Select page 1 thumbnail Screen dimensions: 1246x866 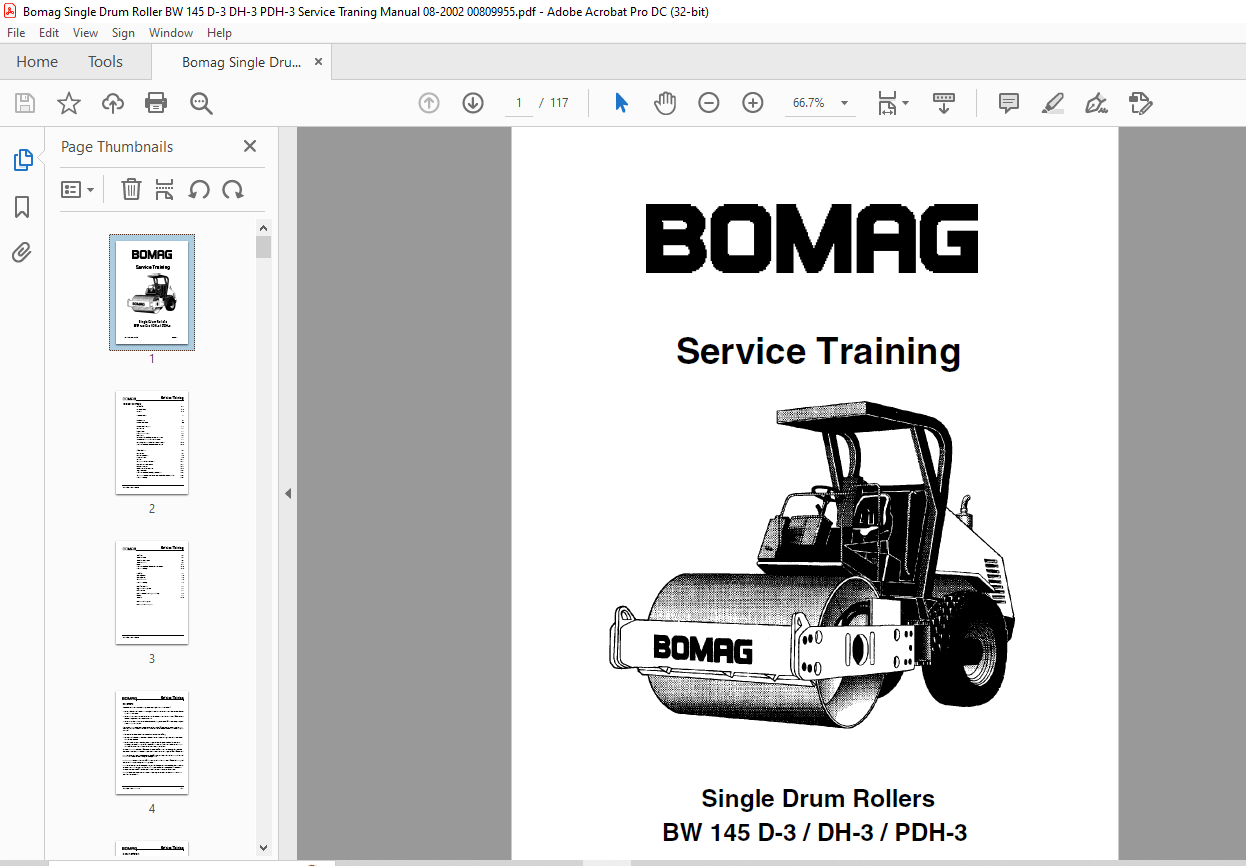(152, 292)
